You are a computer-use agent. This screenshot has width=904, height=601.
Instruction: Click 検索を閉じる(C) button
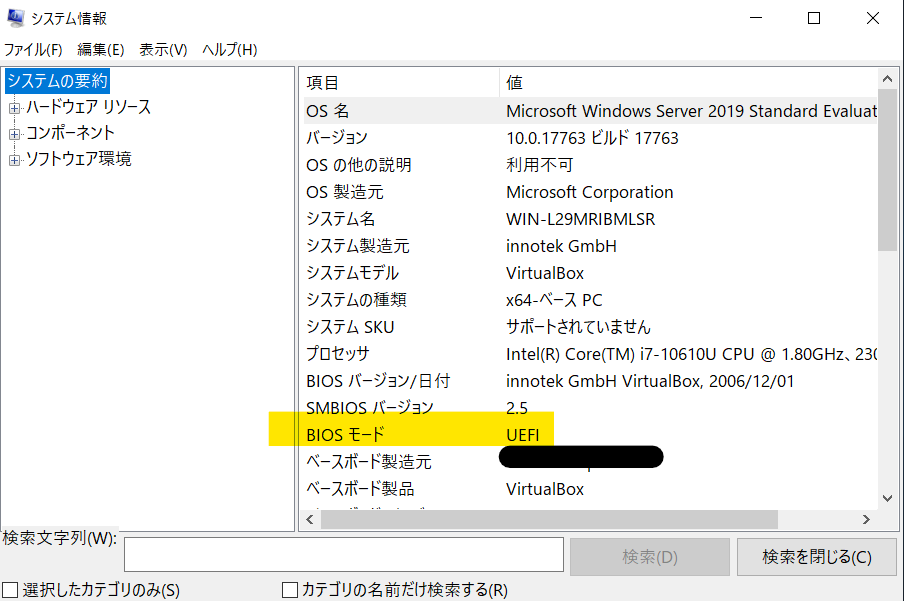pos(817,557)
